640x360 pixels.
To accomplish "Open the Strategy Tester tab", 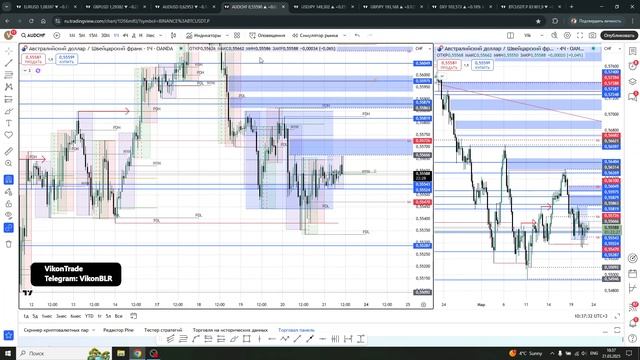I will pos(163,330).
